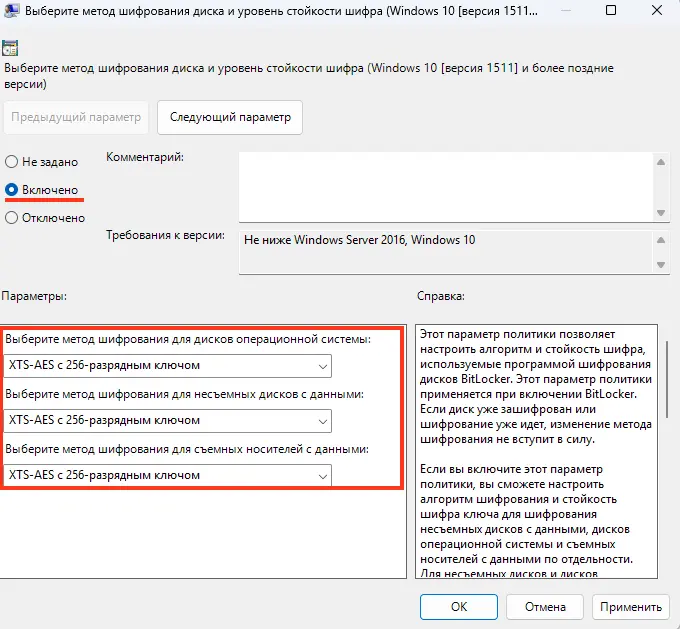Viewport: 680px width, 629px height.
Task: Open encryption method dropdown for operating system drives
Action: [168, 366]
